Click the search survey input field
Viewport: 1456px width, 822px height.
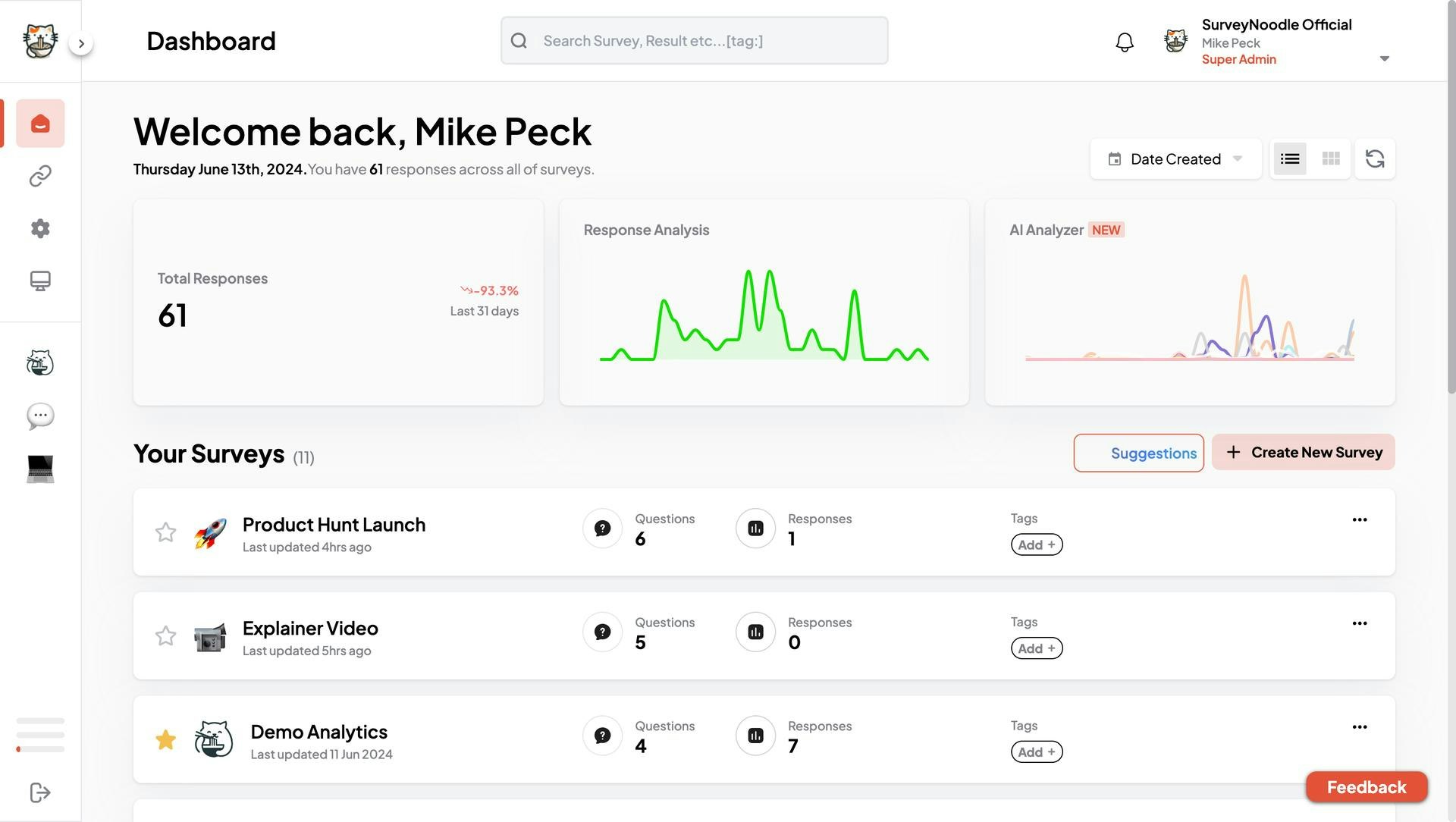click(694, 41)
